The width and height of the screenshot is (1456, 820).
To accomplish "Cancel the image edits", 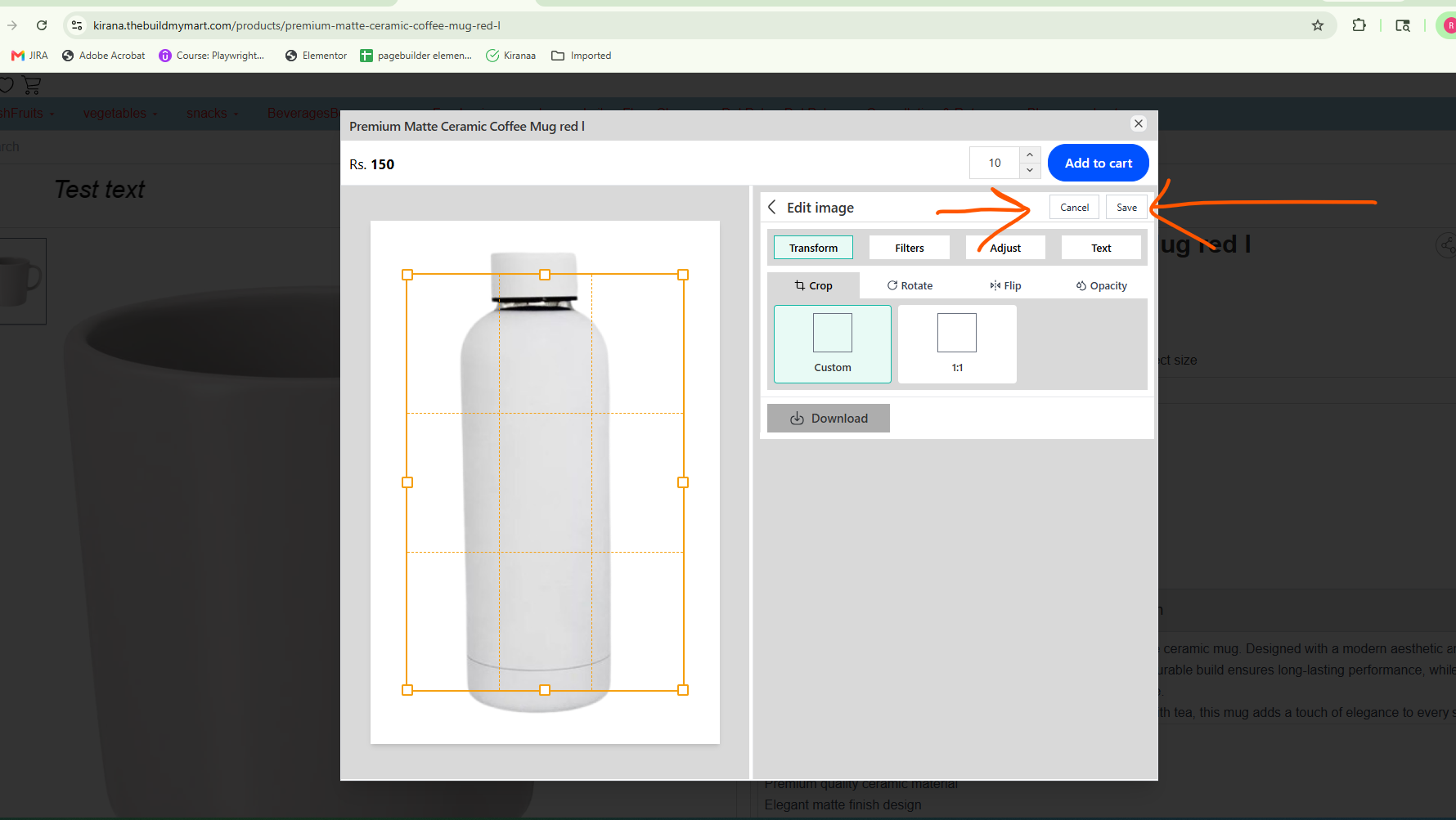I will (1074, 208).
